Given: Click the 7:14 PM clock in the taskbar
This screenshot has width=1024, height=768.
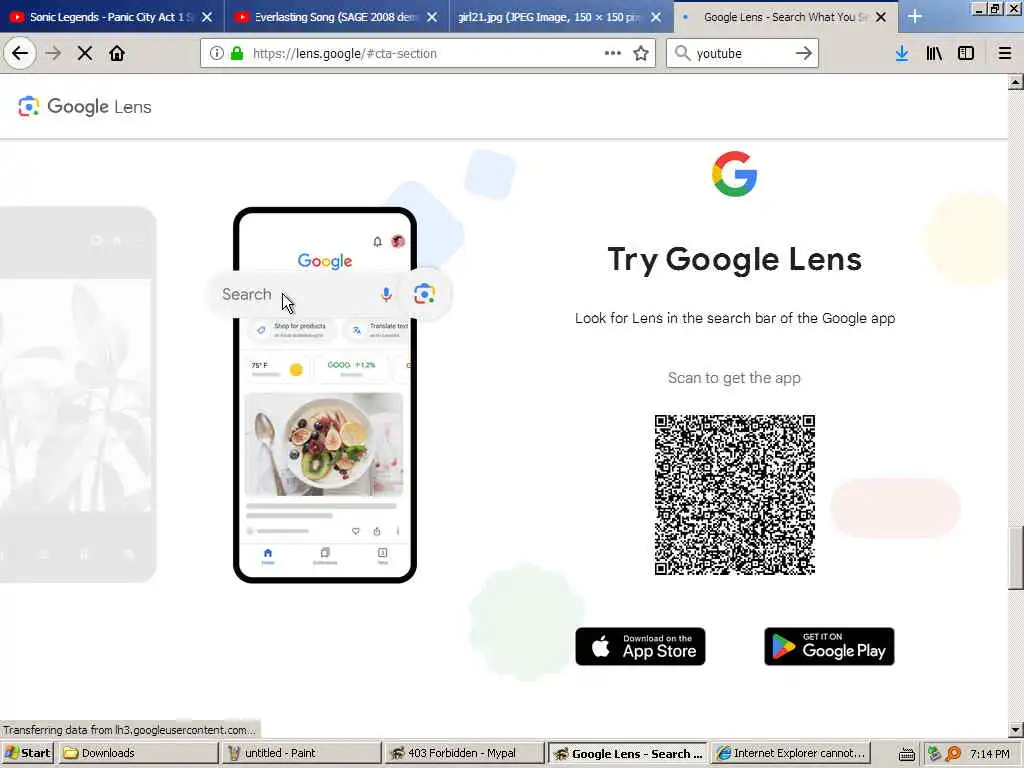Looking at the screenshot, I should pos(989,754).
